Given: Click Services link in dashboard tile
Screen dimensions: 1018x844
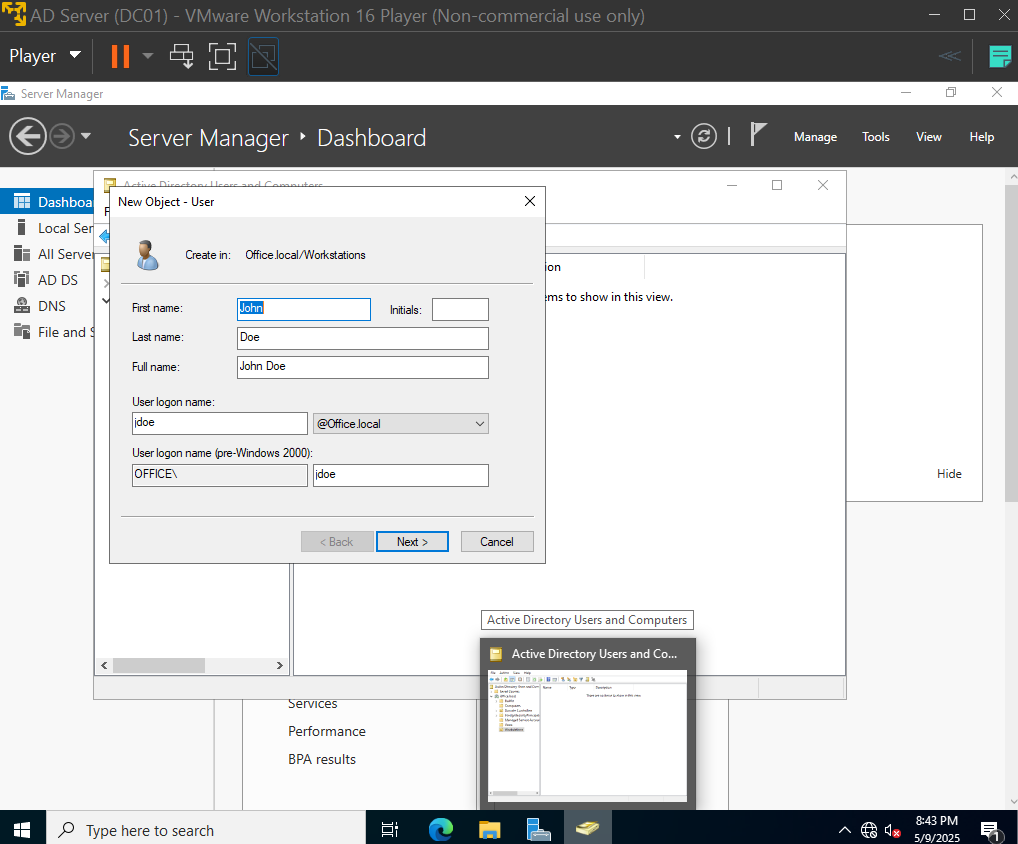Looking at the screenshot, I should click(x=313, y=704).
